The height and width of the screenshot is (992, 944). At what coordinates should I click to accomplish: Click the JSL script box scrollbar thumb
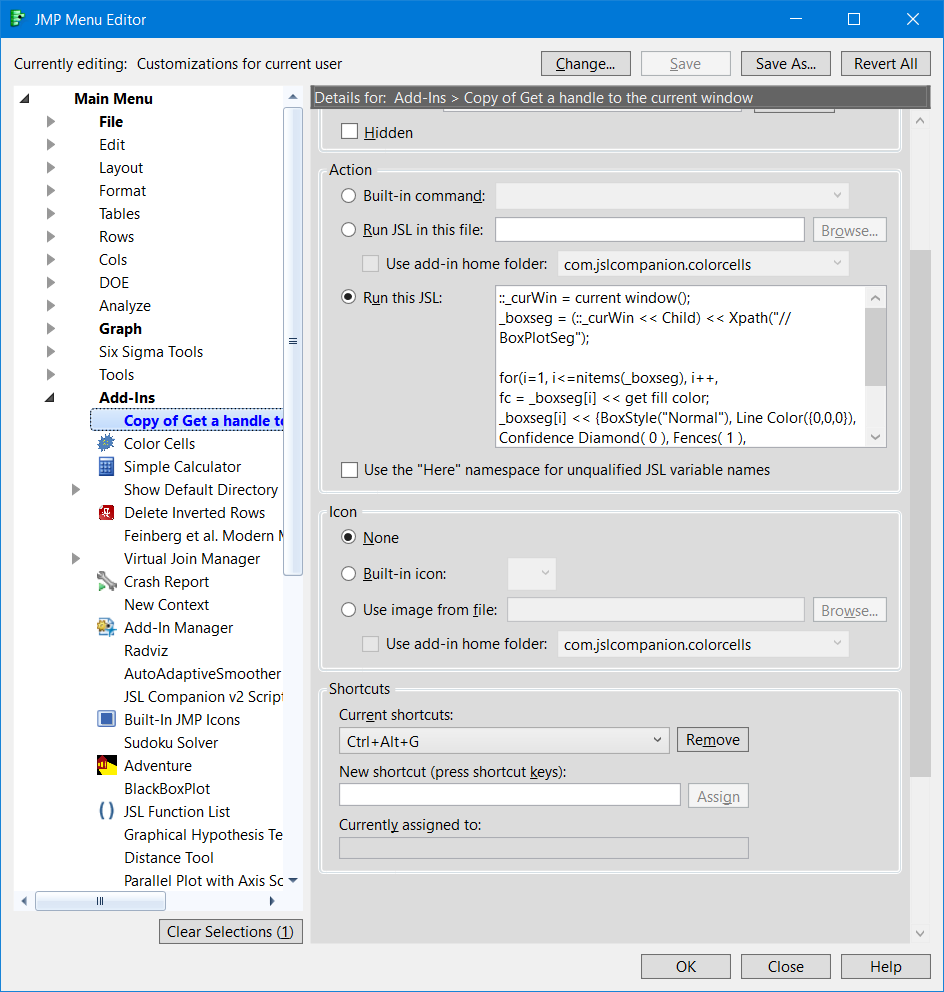click(876, 347)
